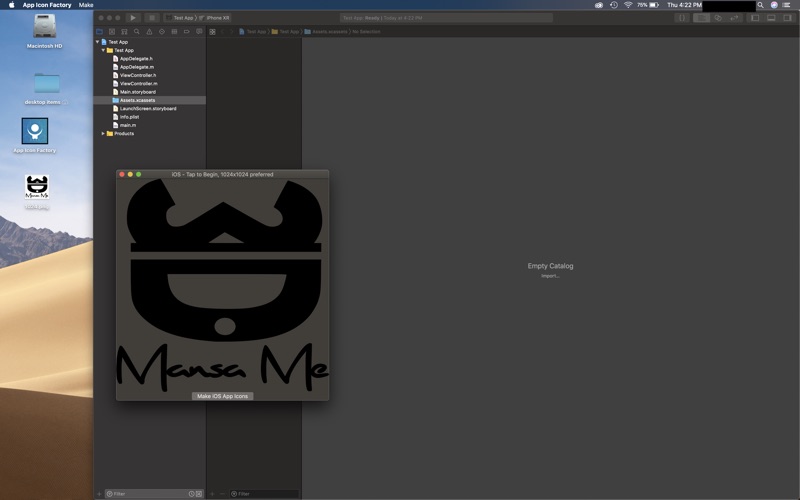Expand the Products folder

tap(103, 133)
